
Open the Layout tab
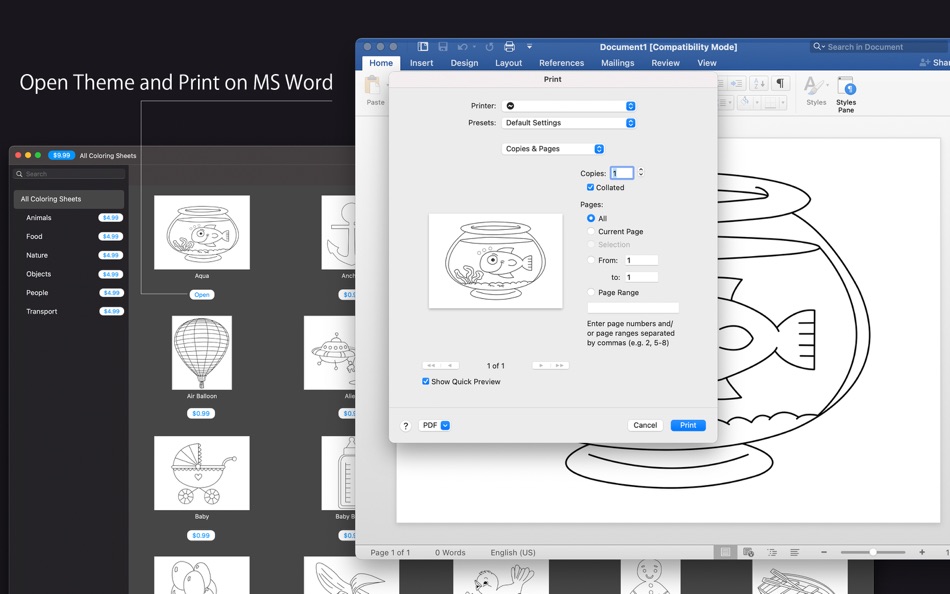(508, 63)
